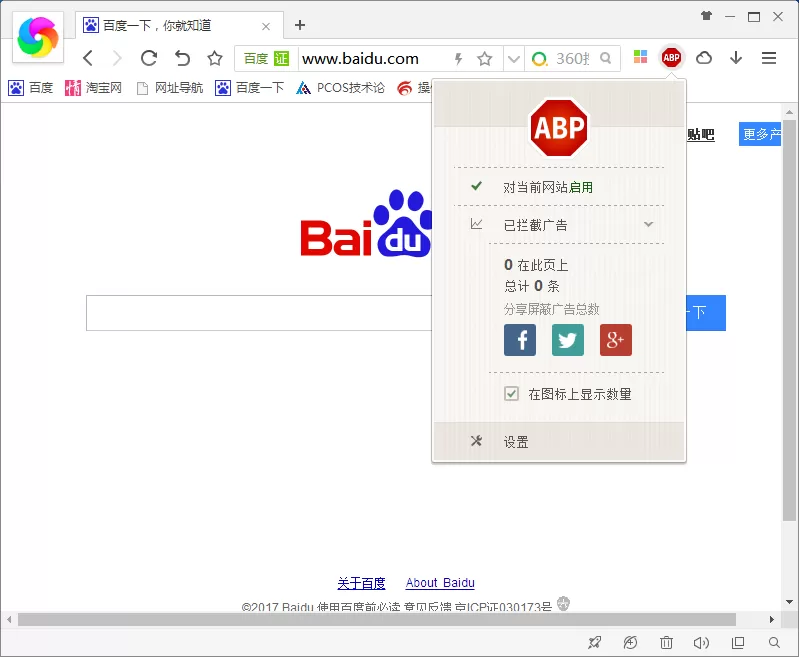Open the 百度 bookmark
Viewport: 799px width, 657px height.
click(x=31, y=88)
